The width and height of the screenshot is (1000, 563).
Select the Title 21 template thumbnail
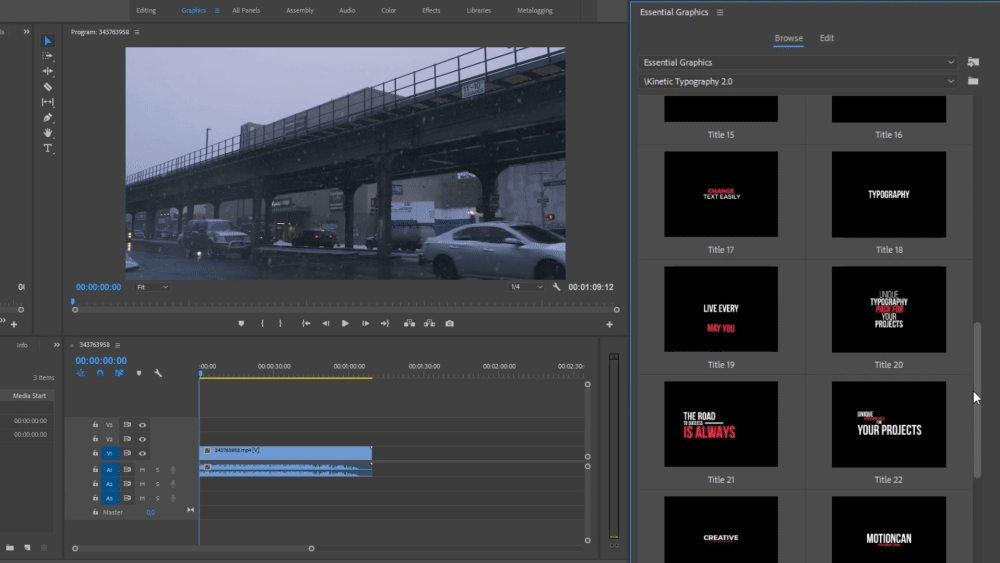tap(721, 424)
